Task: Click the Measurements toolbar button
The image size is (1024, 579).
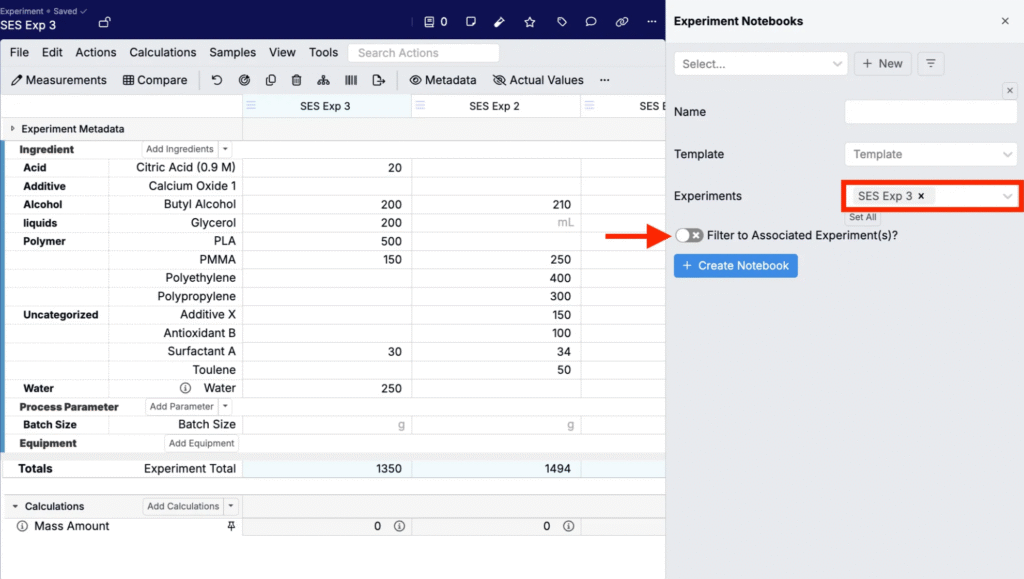Action: [59, 80]
